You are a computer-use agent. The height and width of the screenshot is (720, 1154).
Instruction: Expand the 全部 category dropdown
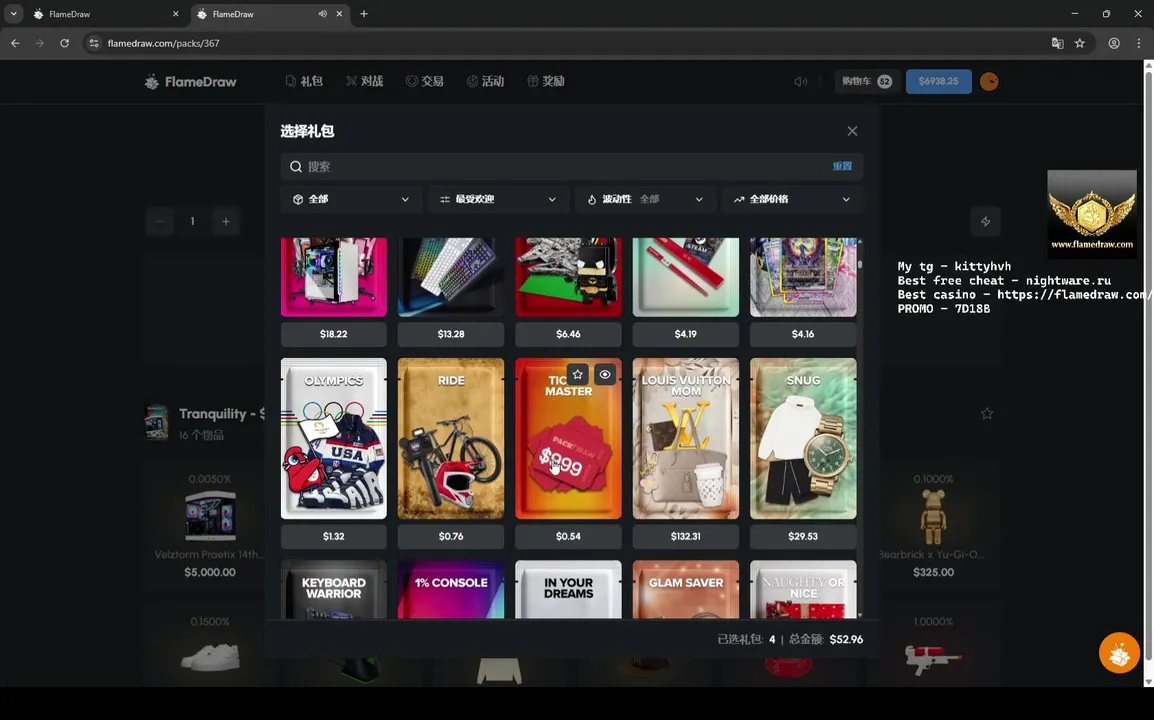(350, 200)
